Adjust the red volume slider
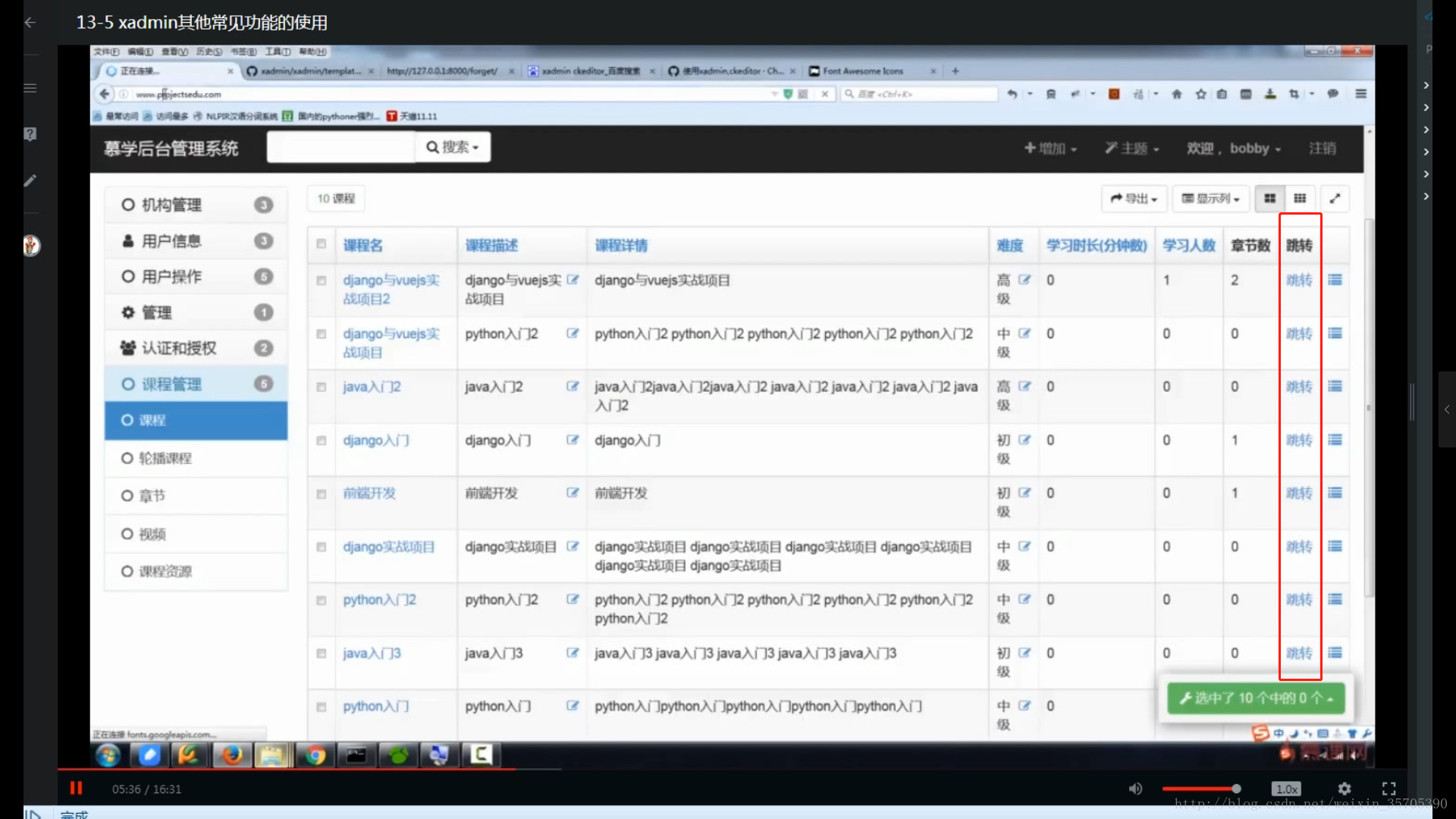This screenshot has height=819, width=1456. point(1201,789)
